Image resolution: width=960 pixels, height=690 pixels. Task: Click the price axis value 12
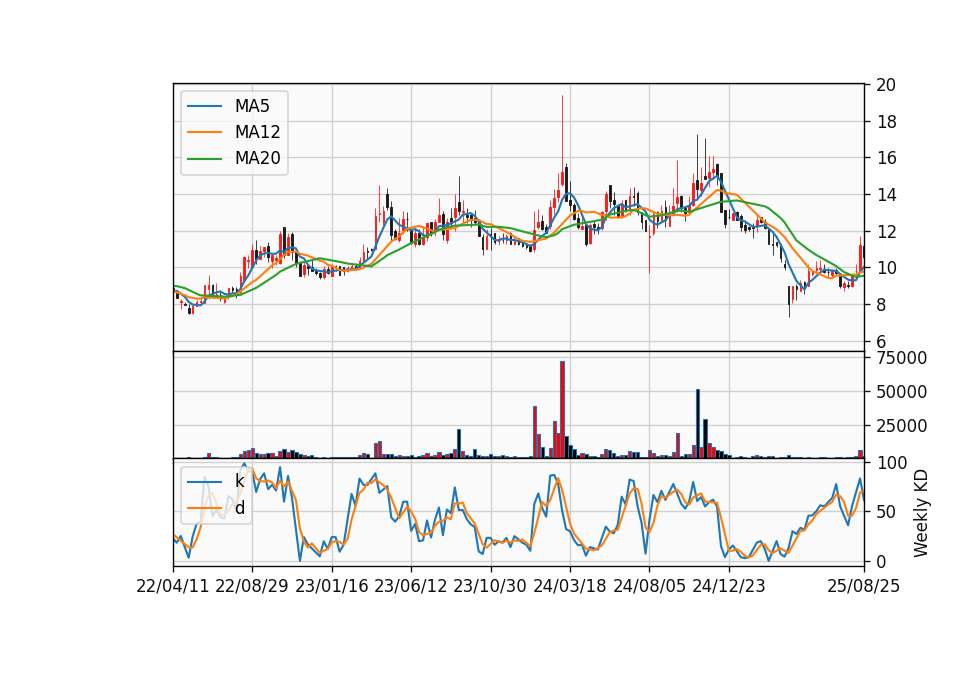886,231
